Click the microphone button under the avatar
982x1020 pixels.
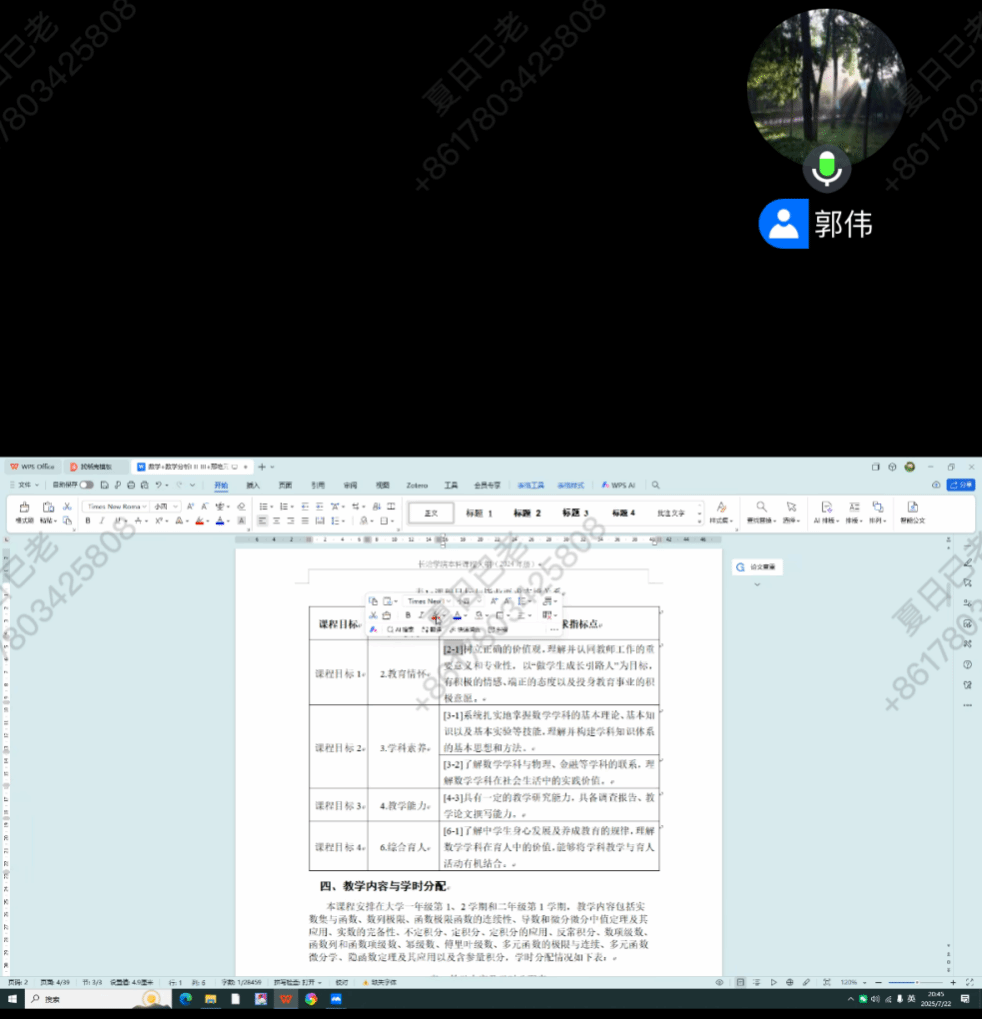(x=827, y=169)
